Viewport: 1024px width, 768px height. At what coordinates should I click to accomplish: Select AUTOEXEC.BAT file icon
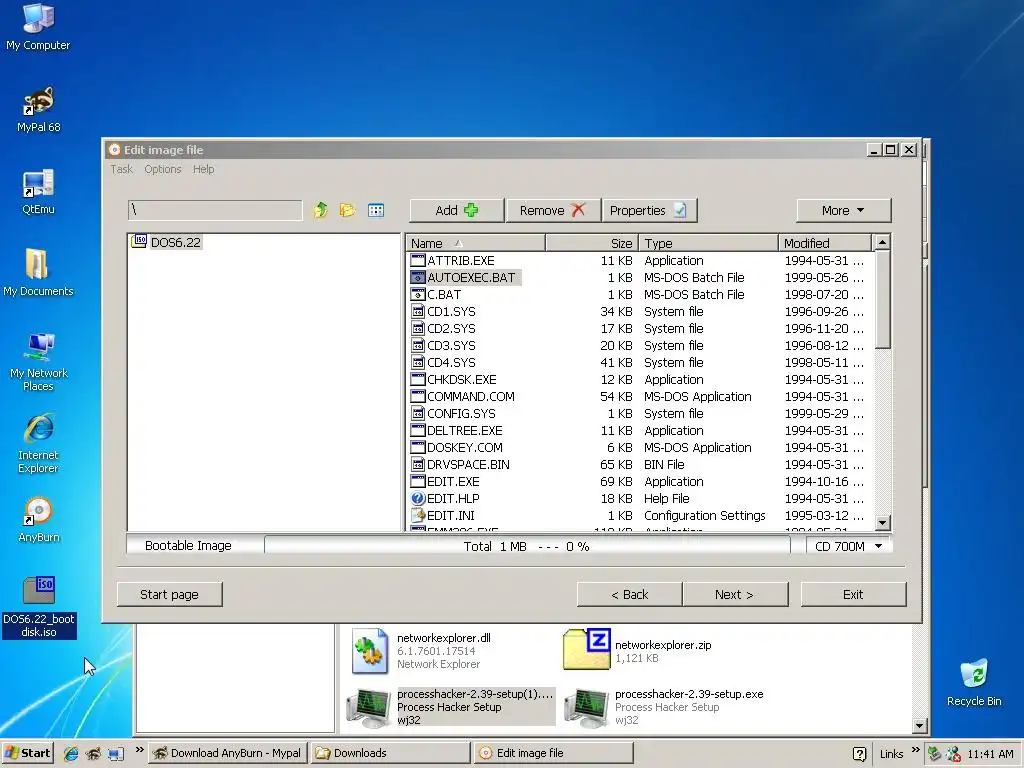[x=418, y=278]
